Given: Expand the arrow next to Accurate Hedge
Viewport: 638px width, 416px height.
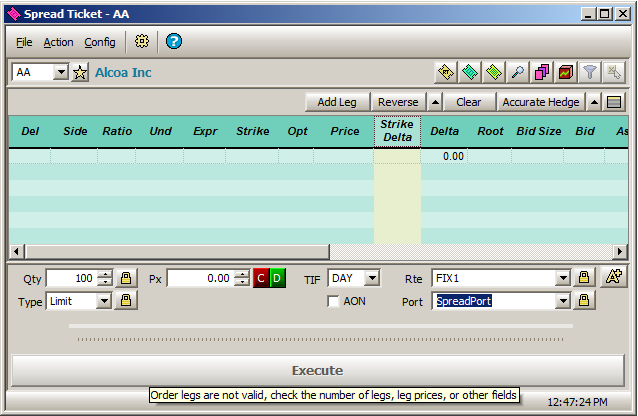Looking at the screenshot, I should pos(594,102).
